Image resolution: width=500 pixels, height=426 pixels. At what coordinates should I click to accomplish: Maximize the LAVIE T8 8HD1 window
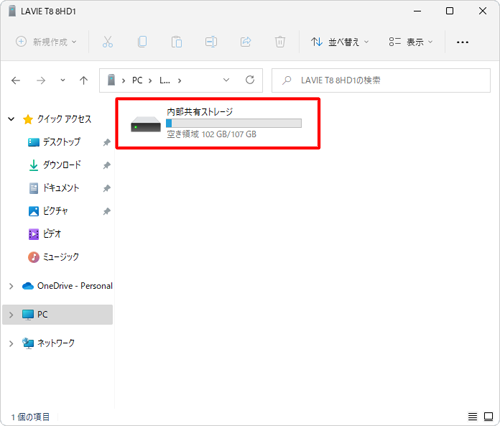[x=450, y=11]
